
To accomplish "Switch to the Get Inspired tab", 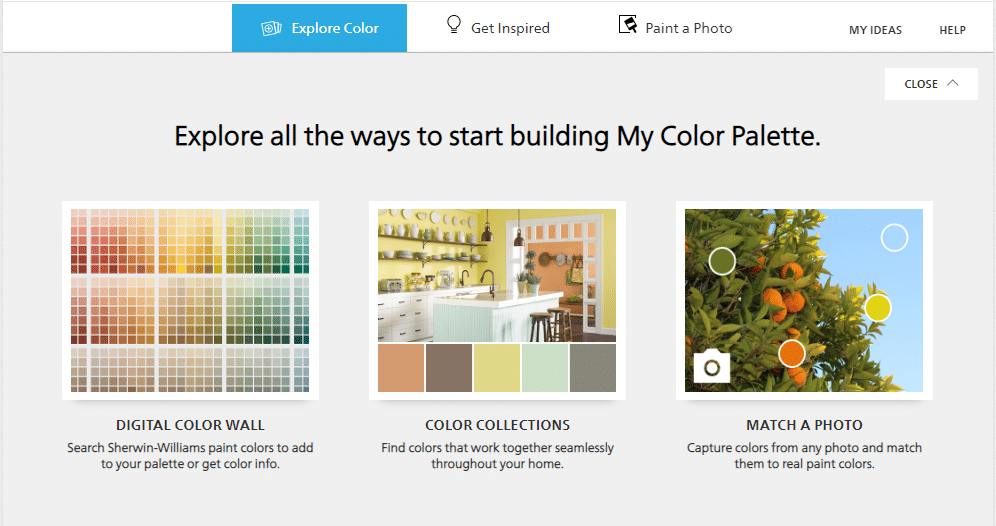I will click(497, 28).
